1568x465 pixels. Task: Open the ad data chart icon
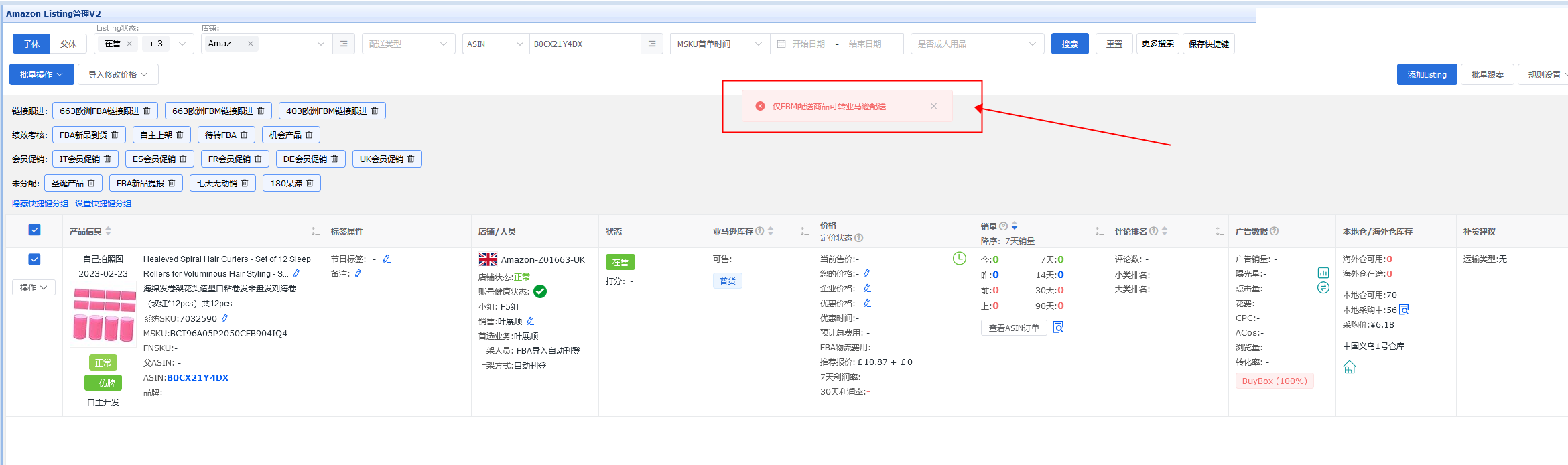[x=1323, y=273]
